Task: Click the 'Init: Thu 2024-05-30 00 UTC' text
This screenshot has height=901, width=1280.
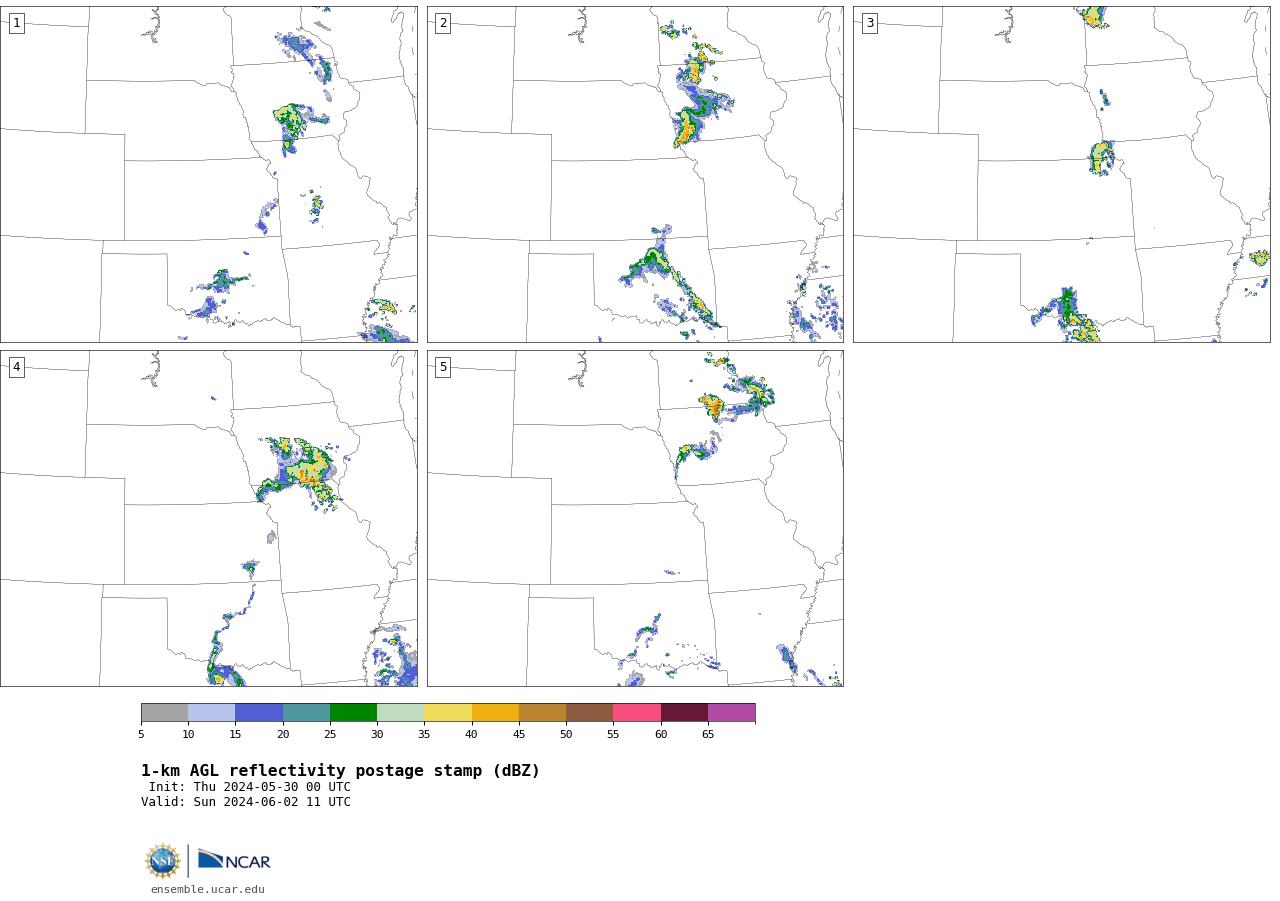Action: point(250,787)
